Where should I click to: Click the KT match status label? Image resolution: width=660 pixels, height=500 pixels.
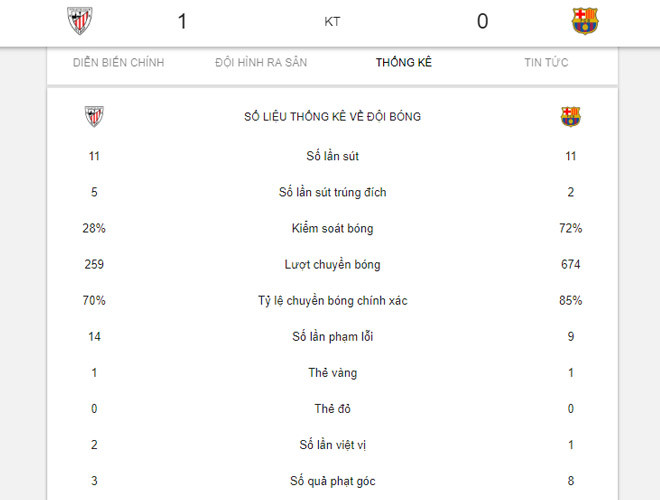point(332,21)
